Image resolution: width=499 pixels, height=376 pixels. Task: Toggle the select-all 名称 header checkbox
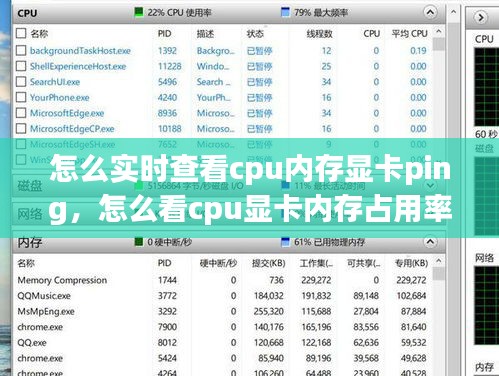click(x=21, y=33)
